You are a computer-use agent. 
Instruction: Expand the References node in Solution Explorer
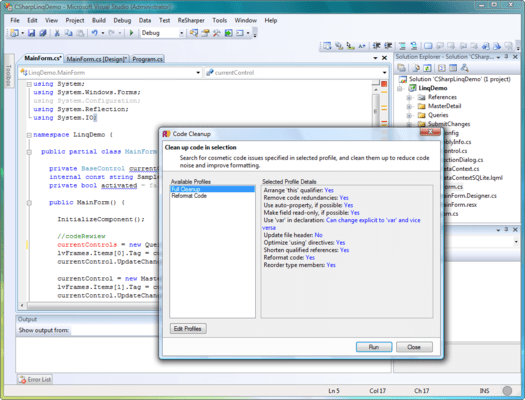tap(409, 97)
